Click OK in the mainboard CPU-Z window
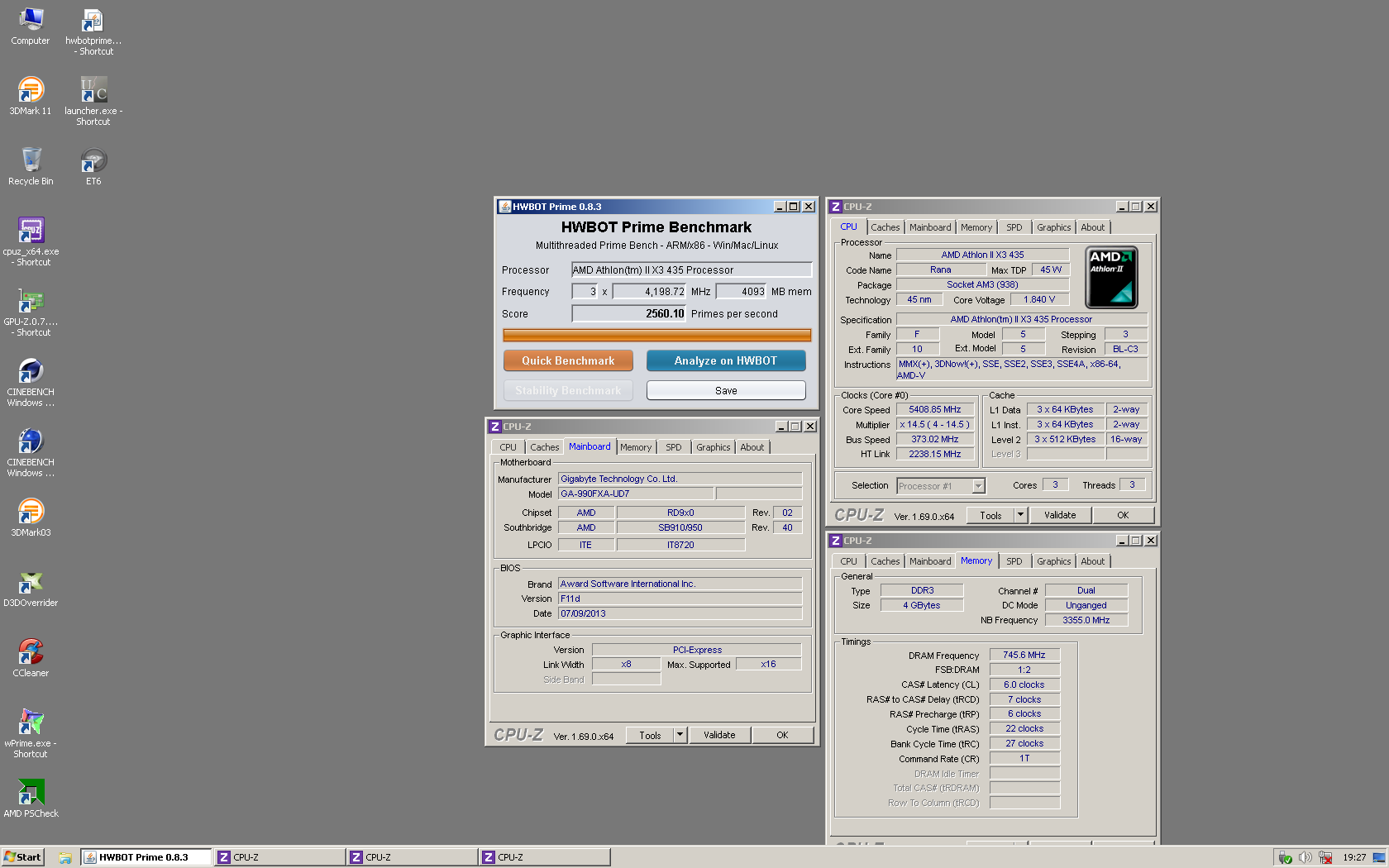Viewport: 1389px width, 868px height. [x=782, y=735]
